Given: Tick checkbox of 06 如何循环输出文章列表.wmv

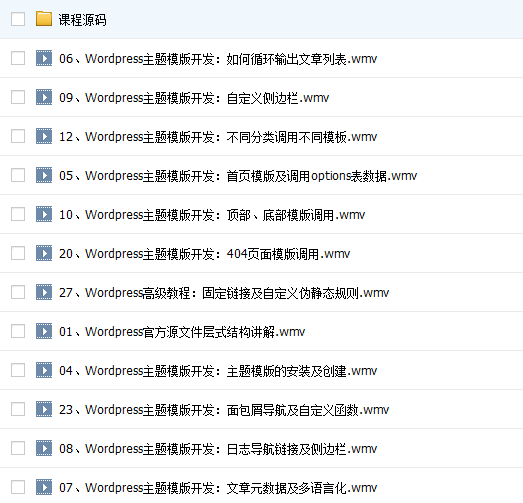Looking at the screenshot, I should tap(18, 58).
